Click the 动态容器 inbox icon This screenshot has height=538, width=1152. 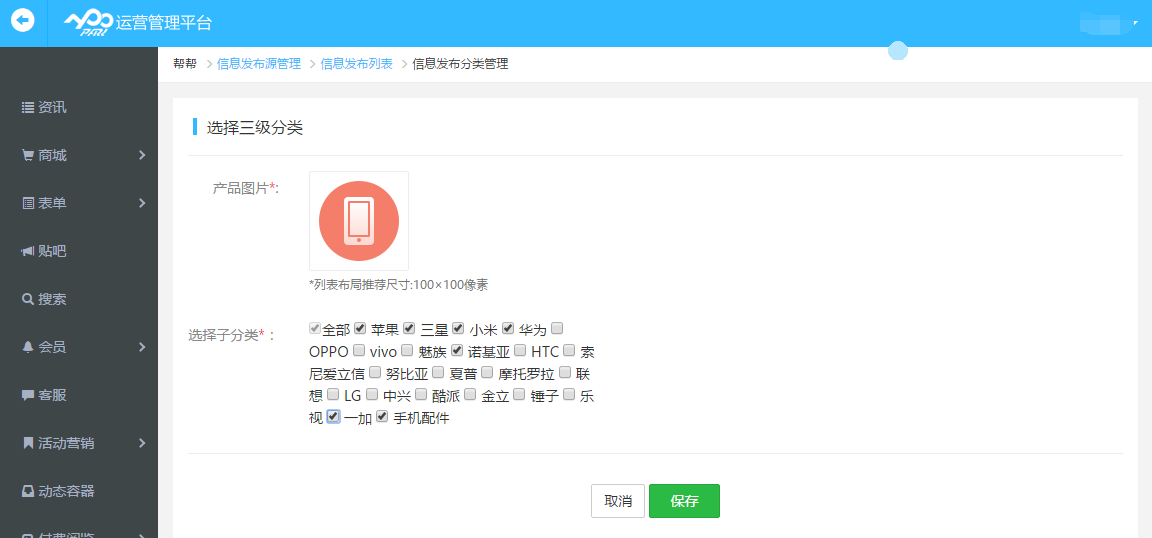point(28,491)
